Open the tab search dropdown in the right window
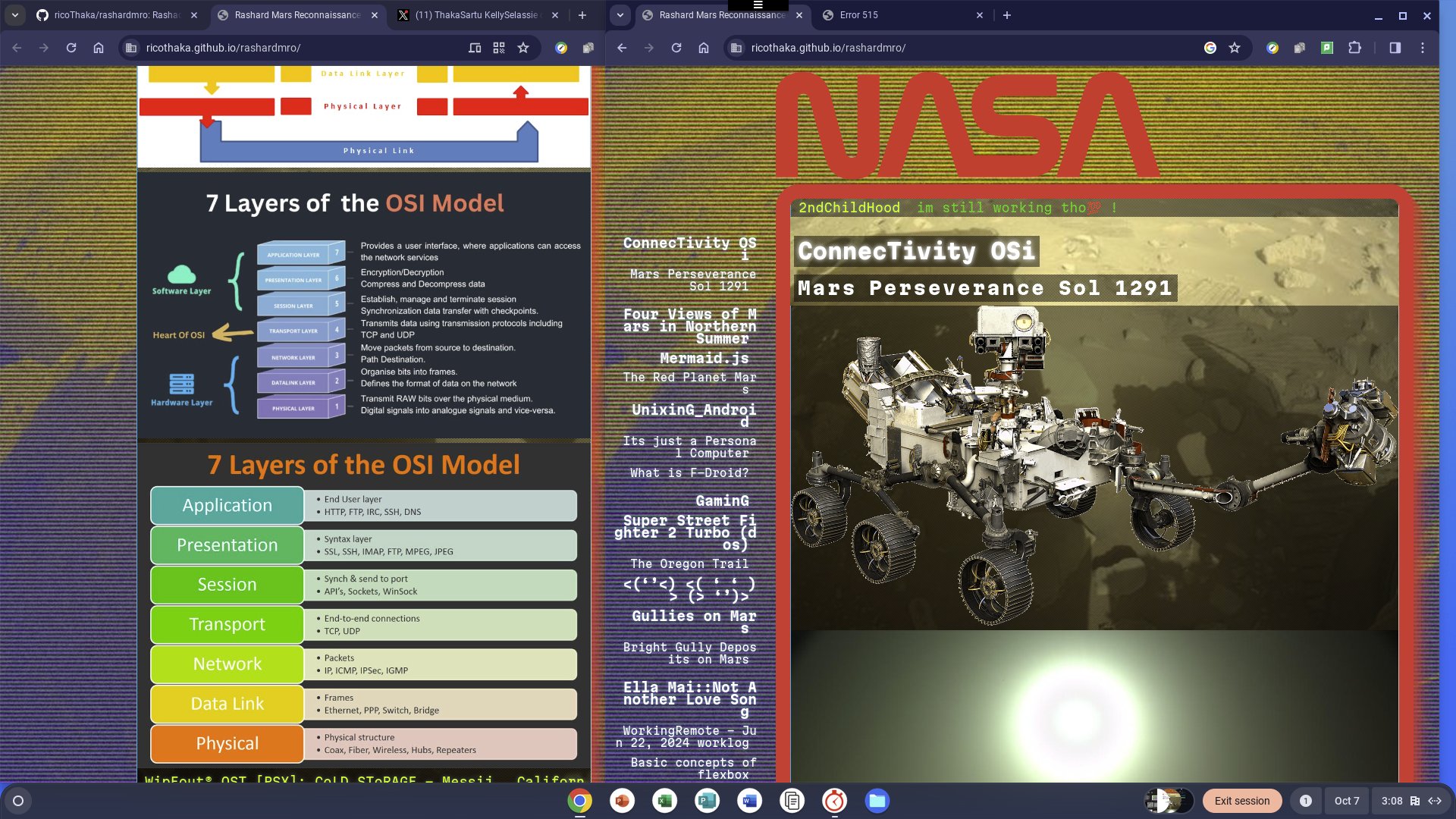 pos(620,15)
